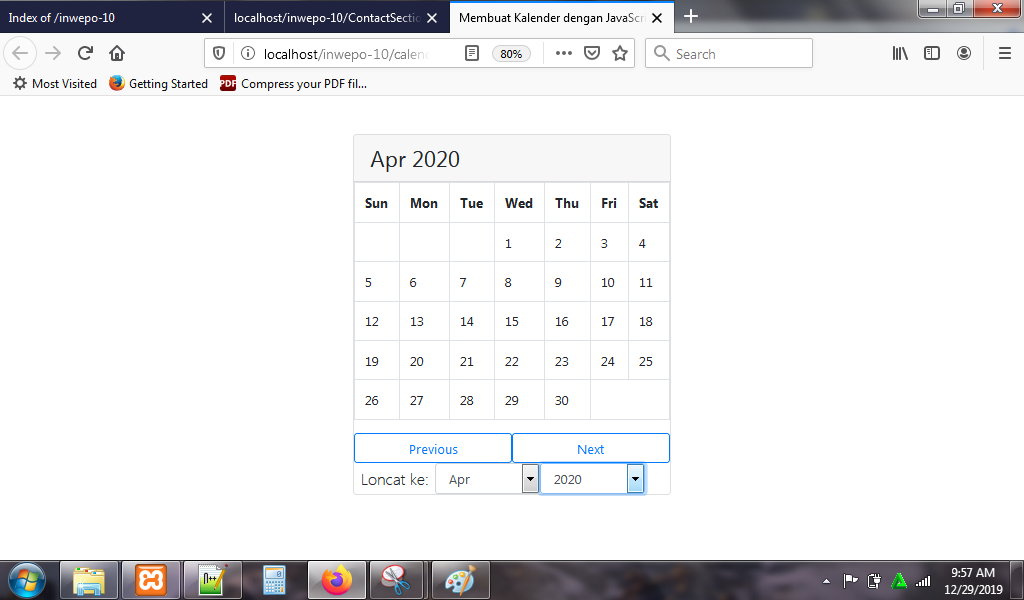Screen dimensions: 1024x600
Task: Open the tracking protection shield icon
Action: click(219, 54)
